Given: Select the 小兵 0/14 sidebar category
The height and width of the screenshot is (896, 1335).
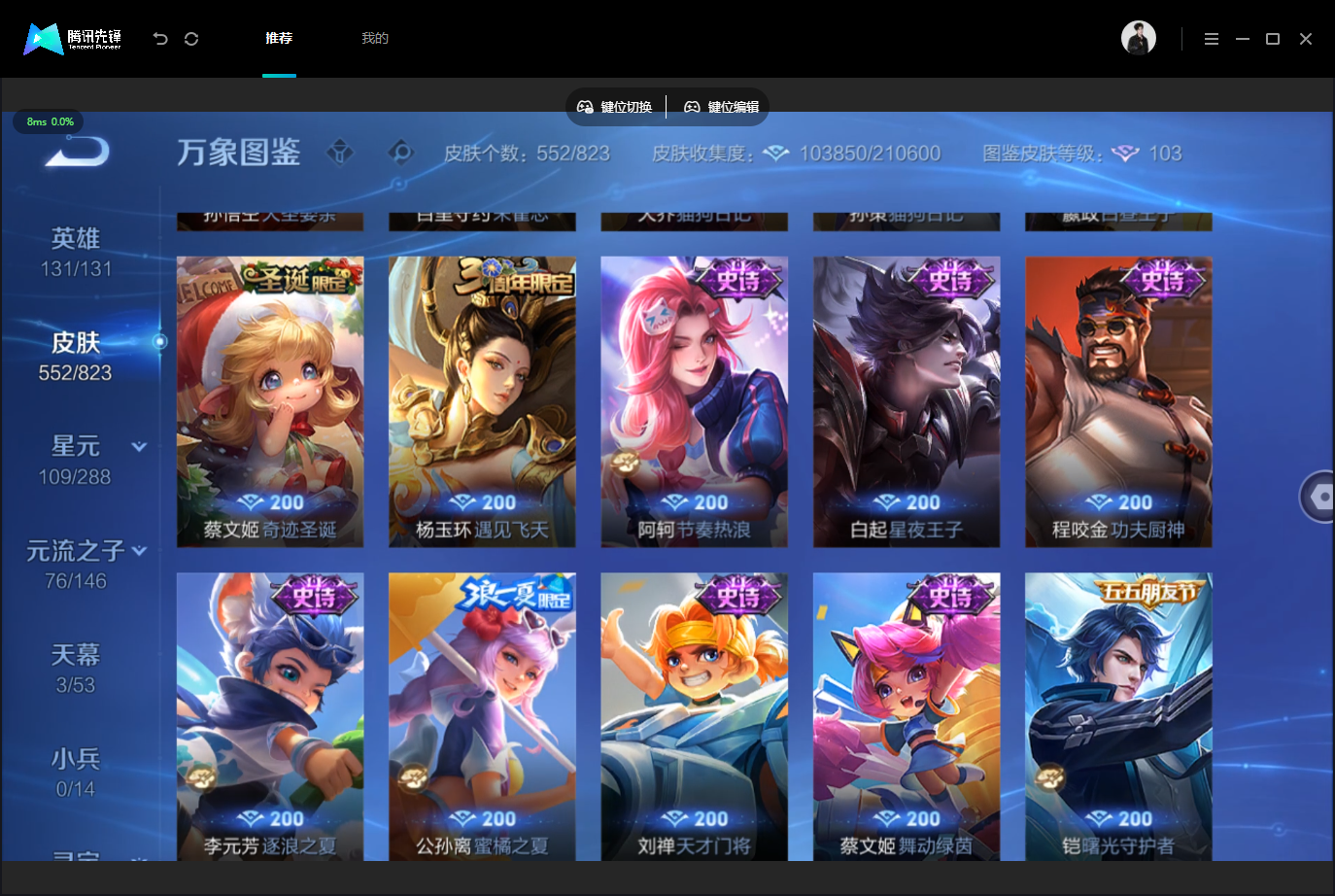Looking at the screenshot, I should (x=76, y=773).
